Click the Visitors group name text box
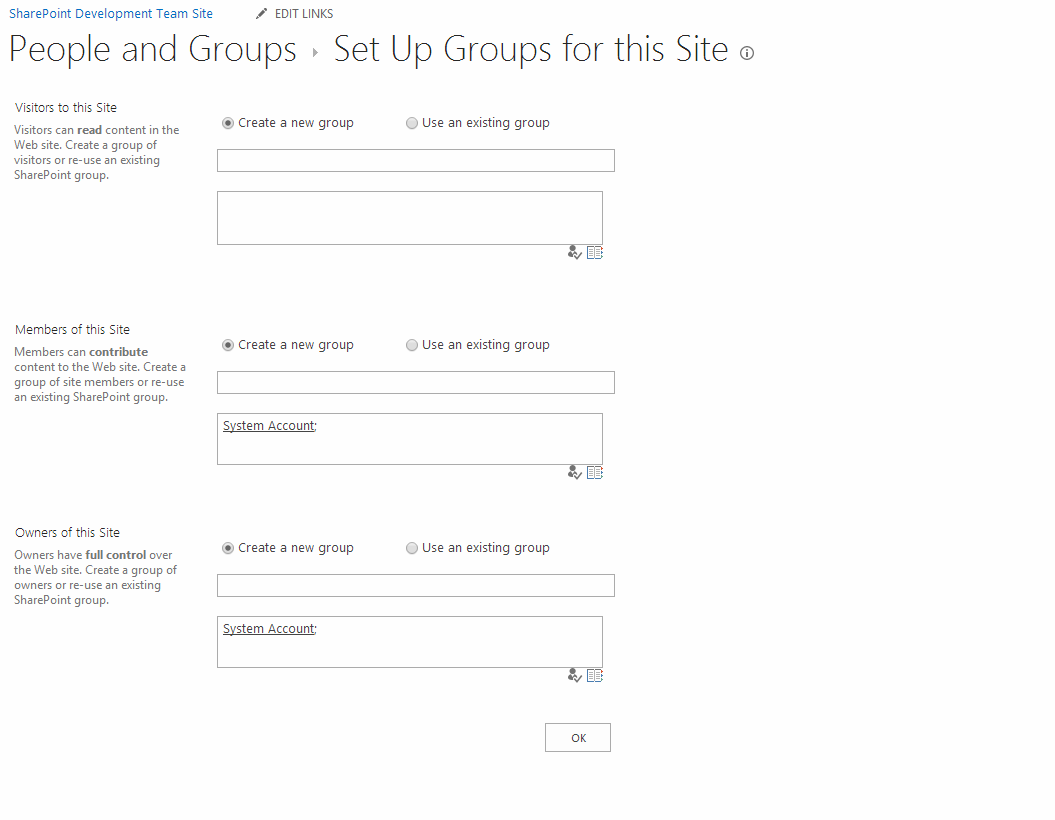1055x820 pixels. 415,160
